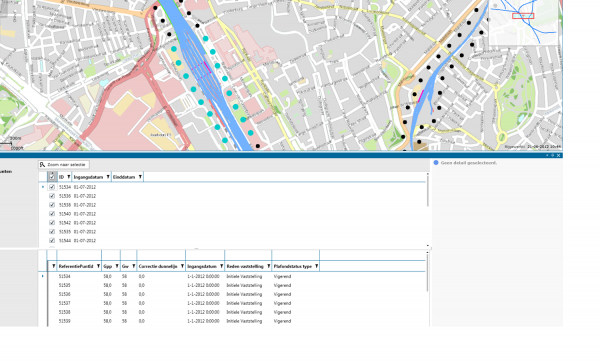600x363 pixels.
Task: Sort by the ID column header
Action: 61,177
